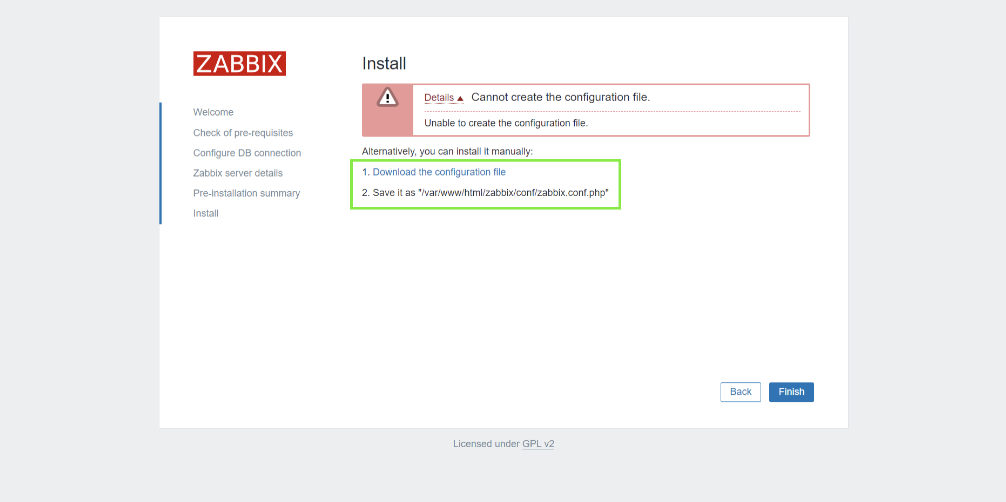Click the Finish button
This screenshot has height=502, width=1006.
point(791,392)
